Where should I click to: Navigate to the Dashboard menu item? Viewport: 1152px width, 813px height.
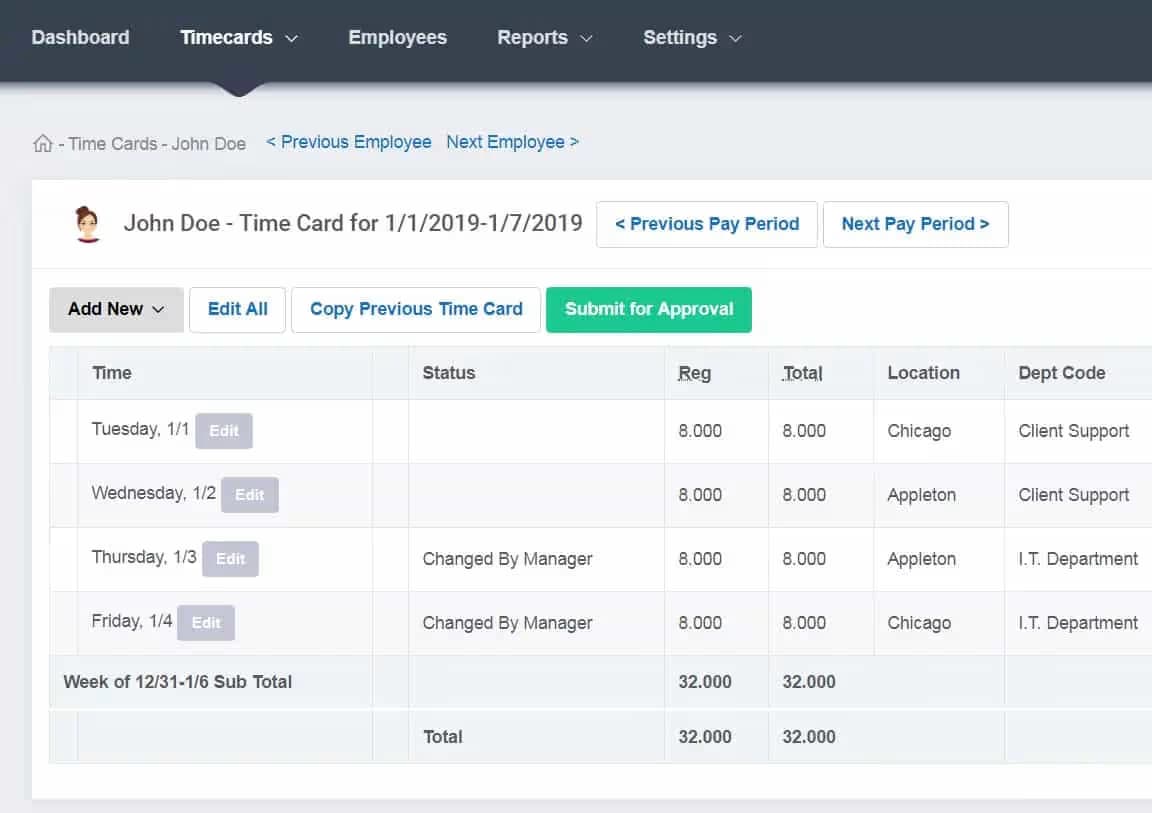click(x=80, y=37)
